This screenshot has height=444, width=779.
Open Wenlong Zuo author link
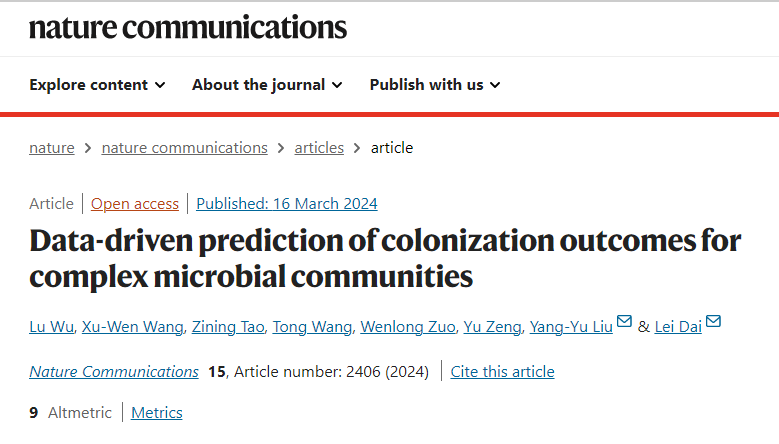point(408,327)
